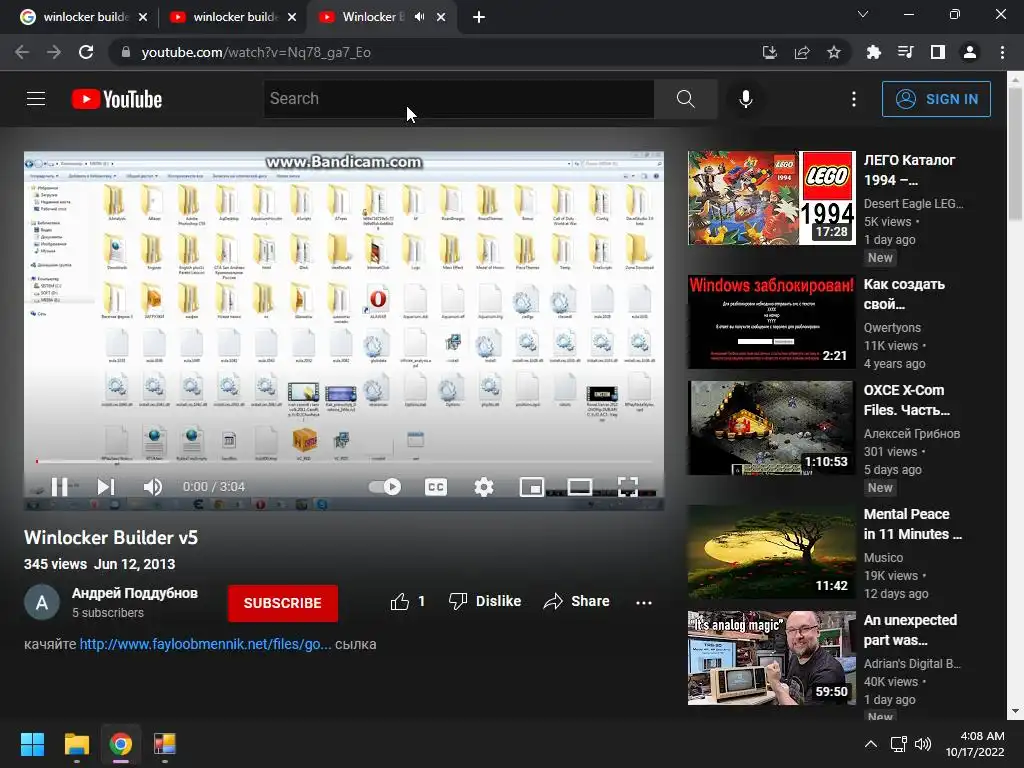Go forward in browser history
The image size is (1024, 768).
coord(54,52)
